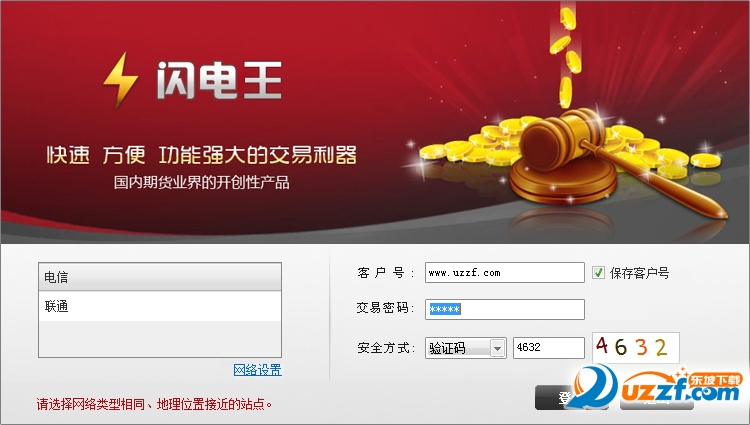This screenshot has height=425, width=750.
Task: Focus the 交易密码 password field
Action: coord(505,309)
